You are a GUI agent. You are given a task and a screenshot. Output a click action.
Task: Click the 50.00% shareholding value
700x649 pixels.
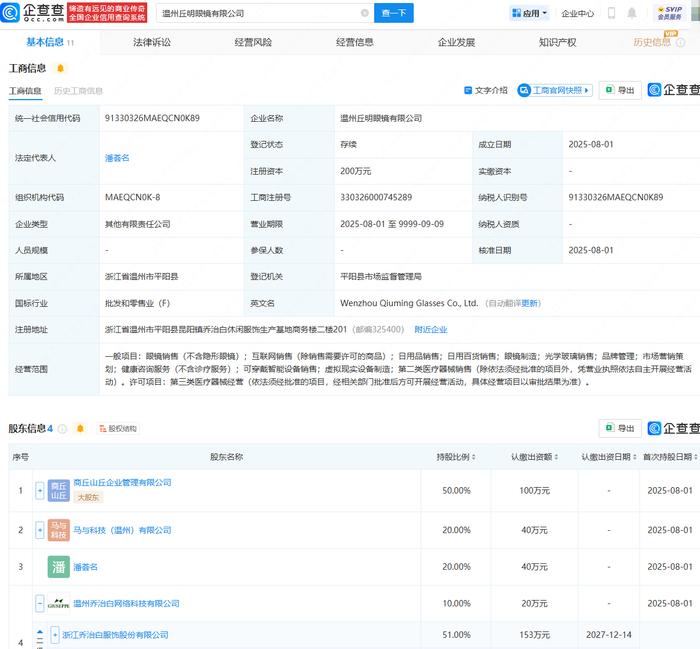click(456, 491)
